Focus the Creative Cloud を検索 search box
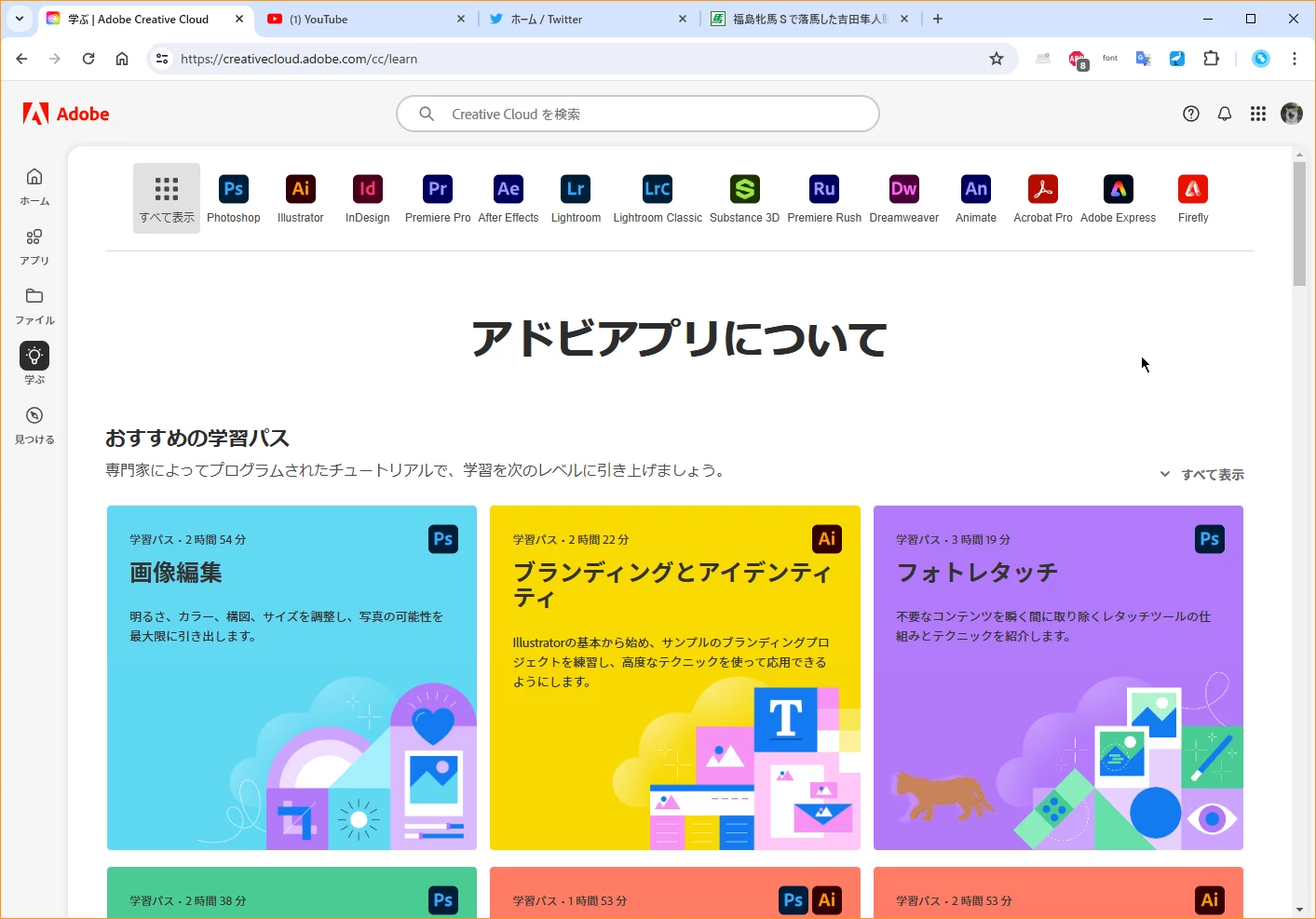Image resolution: width=1316 pixels, height=919 pixels. (638, 114)
